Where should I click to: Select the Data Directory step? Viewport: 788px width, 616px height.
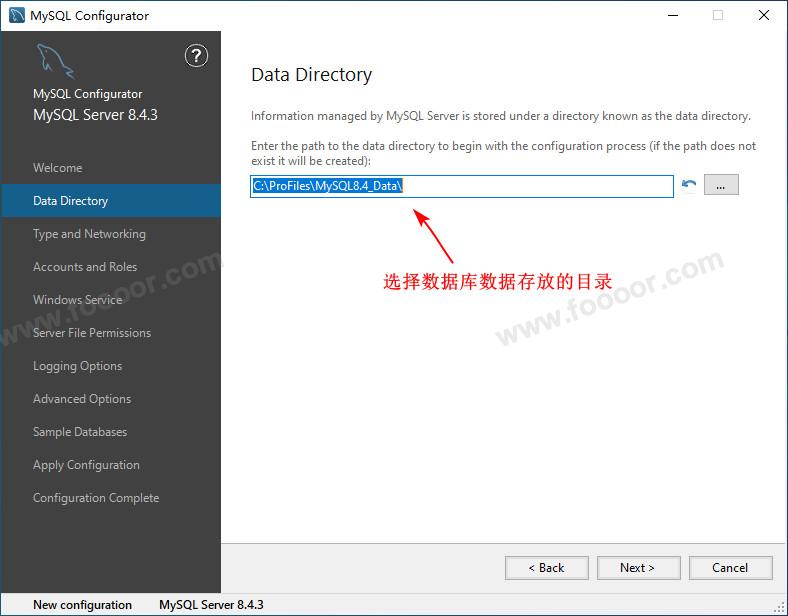[70, 201]
